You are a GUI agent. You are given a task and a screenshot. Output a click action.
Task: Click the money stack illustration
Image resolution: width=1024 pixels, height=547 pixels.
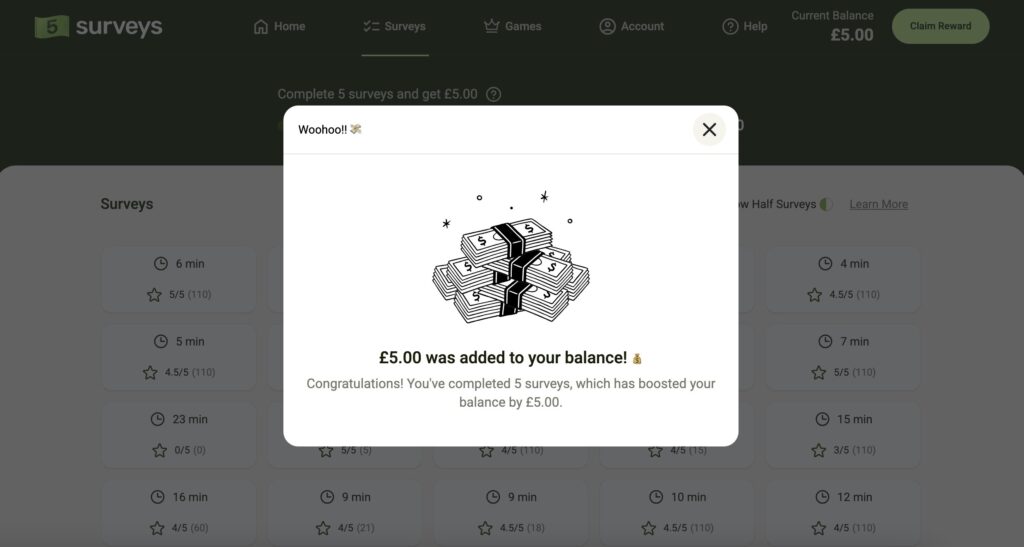tap(510, 260)
